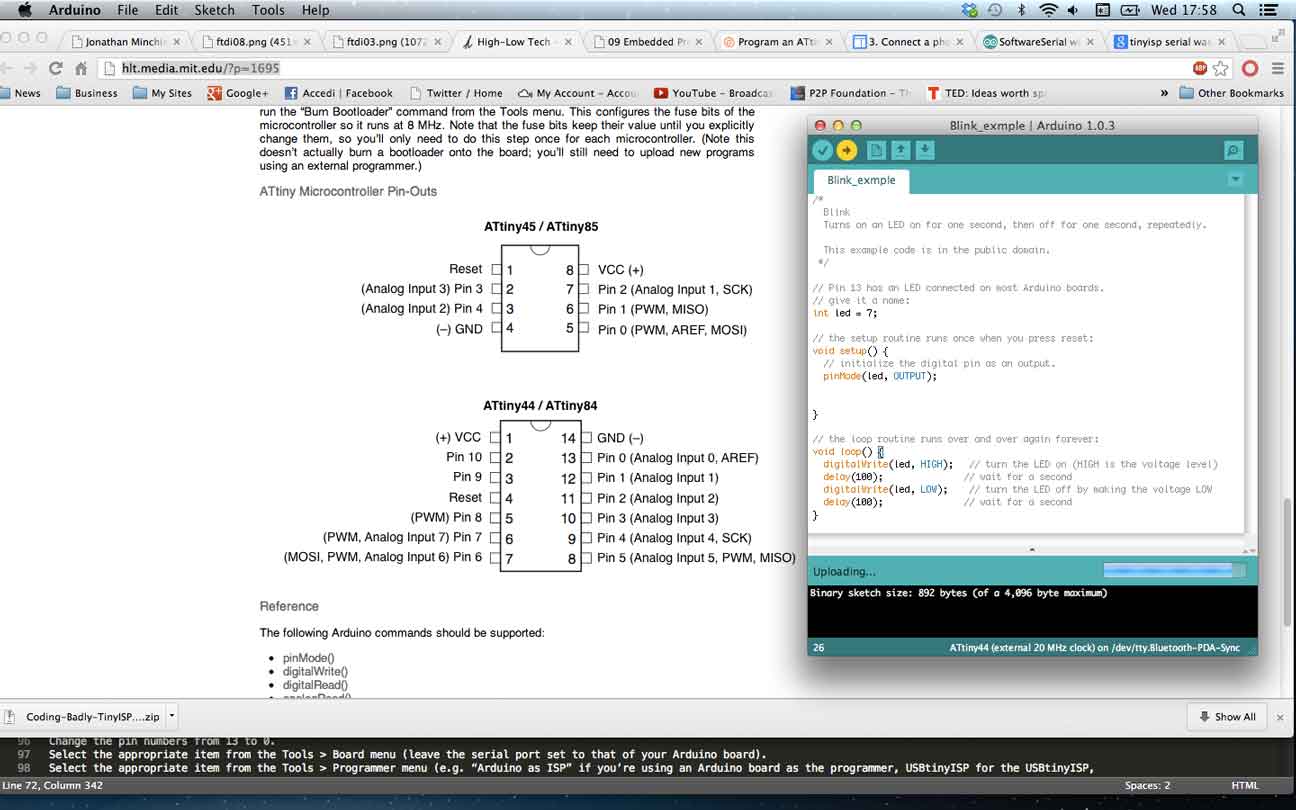The width and height of the screenshot is (1296, 810).
Task: Open the Sketch menu
Action: [x=214, y=10]
